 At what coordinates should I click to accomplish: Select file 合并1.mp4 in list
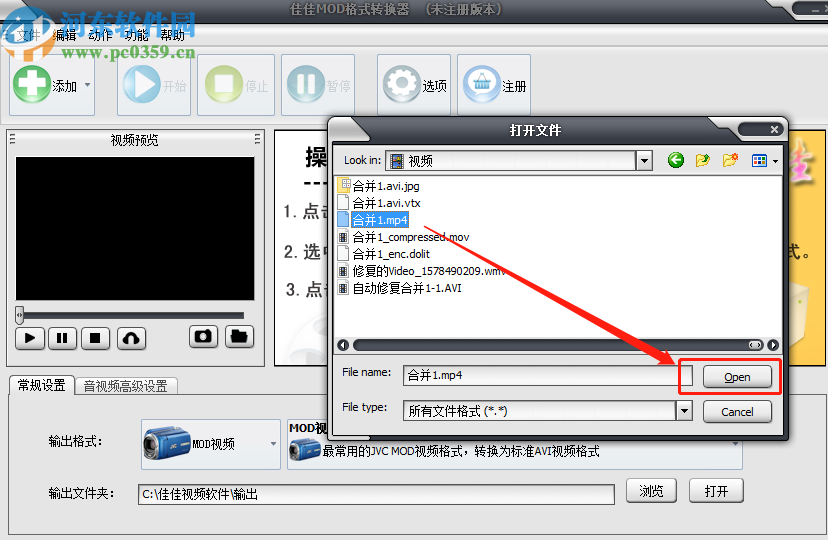[x=380, y=220]
